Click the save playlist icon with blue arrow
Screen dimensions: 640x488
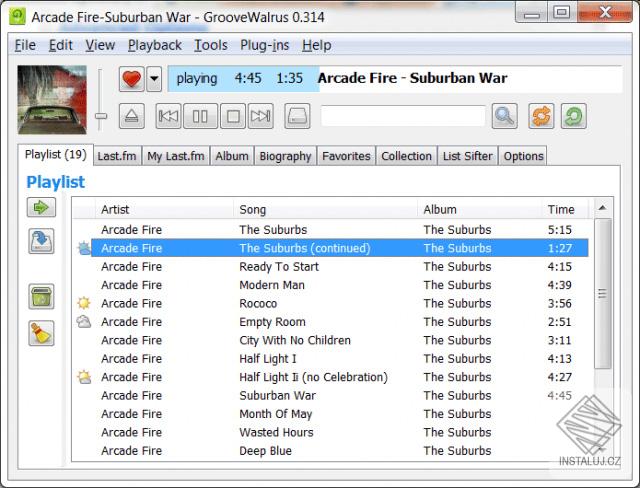click(41, 241)
